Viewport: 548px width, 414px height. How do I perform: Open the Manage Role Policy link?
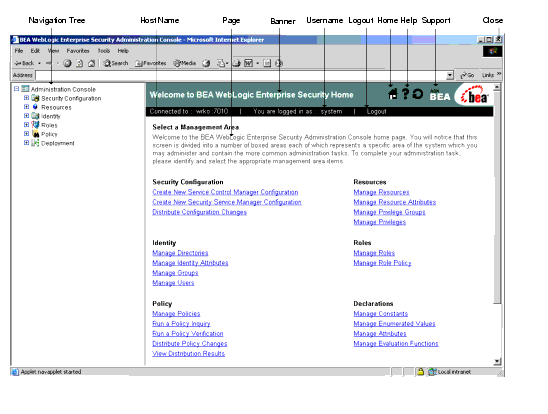[x=382, y=263]
